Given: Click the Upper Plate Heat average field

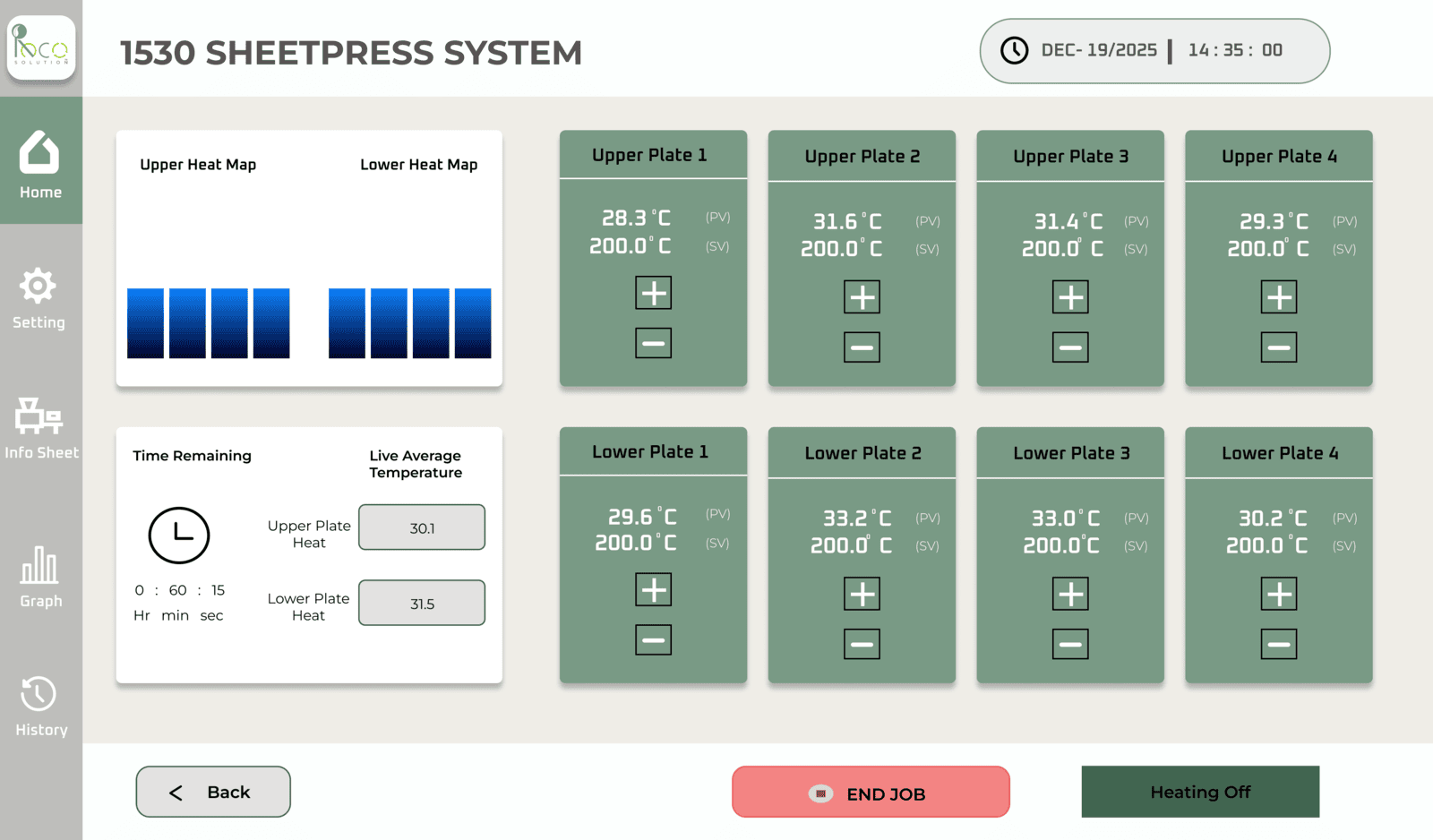Looking at the screenshot, I should click(422, 527).
